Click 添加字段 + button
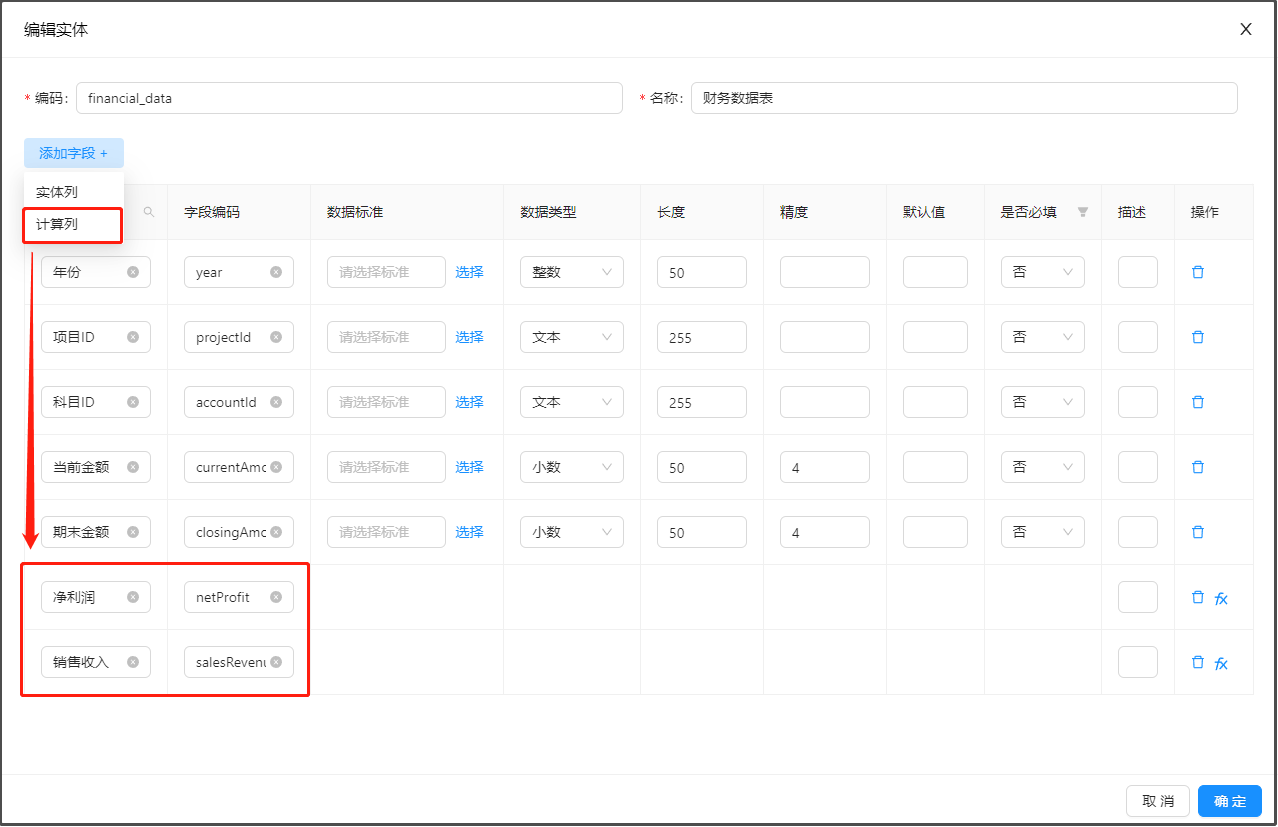1278x827 pixels. (73, 153)
